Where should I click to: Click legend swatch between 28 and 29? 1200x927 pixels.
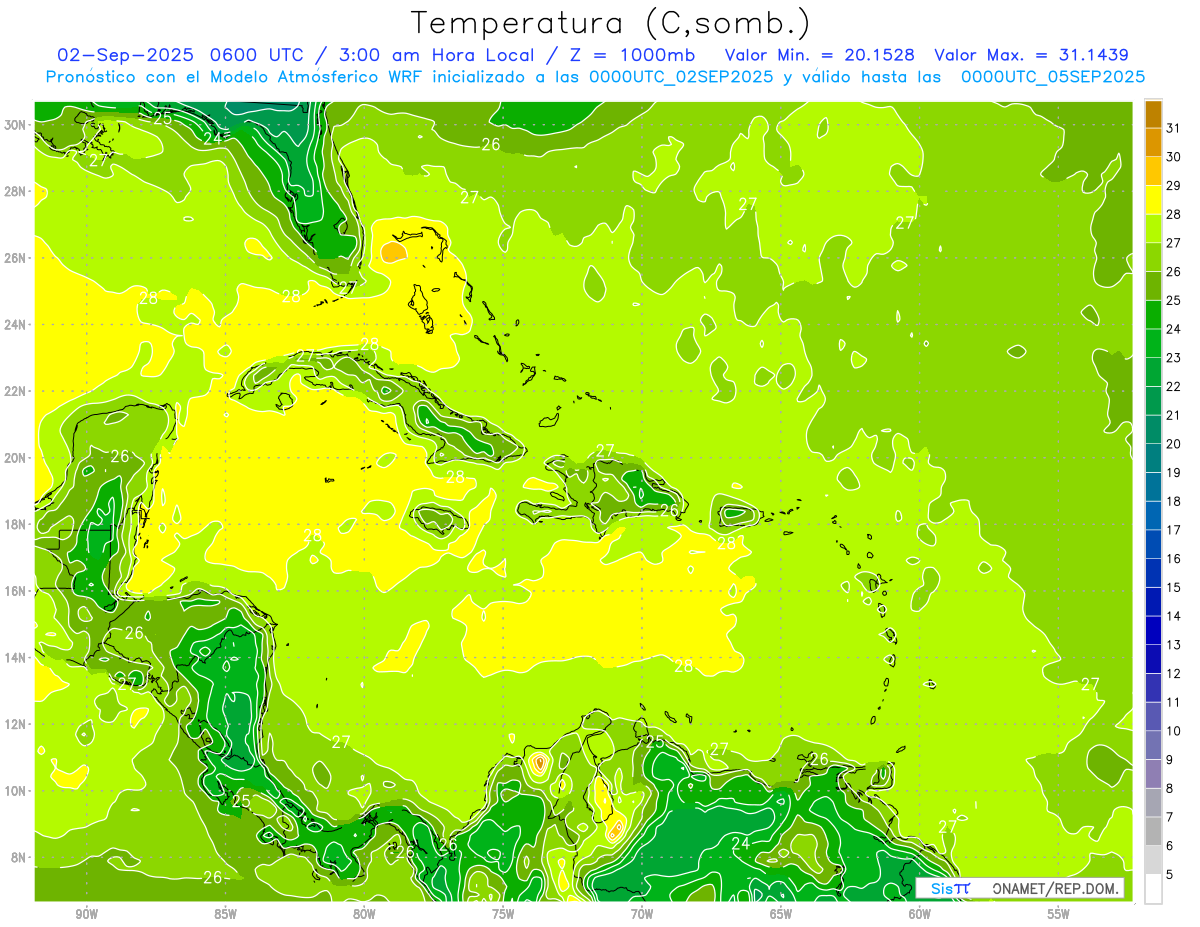(x=1153, y=200)
